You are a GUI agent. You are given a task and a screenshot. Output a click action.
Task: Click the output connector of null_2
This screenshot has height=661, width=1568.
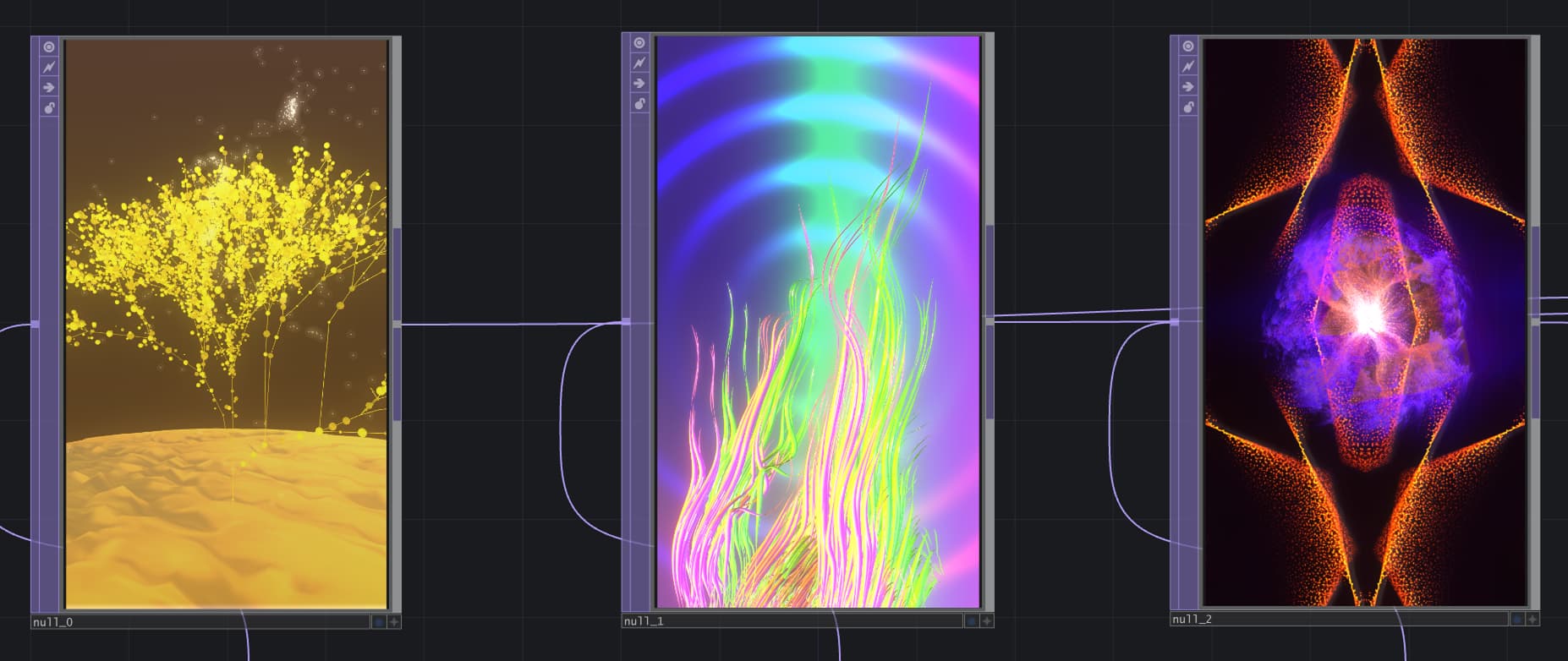click(x=1536, y=321)
